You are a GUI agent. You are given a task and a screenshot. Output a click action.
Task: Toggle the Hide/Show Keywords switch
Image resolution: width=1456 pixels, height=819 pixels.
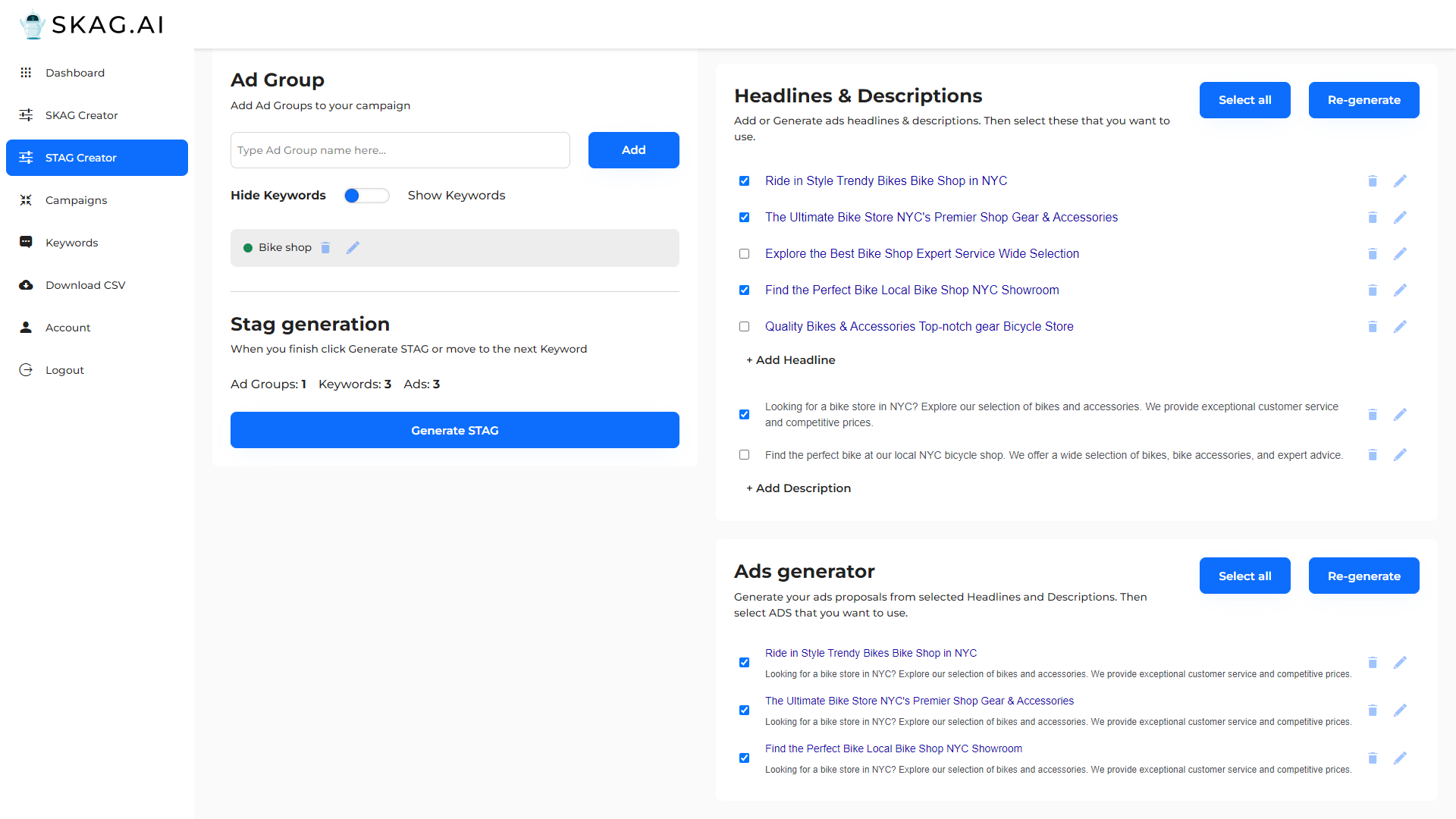[366, 196]
